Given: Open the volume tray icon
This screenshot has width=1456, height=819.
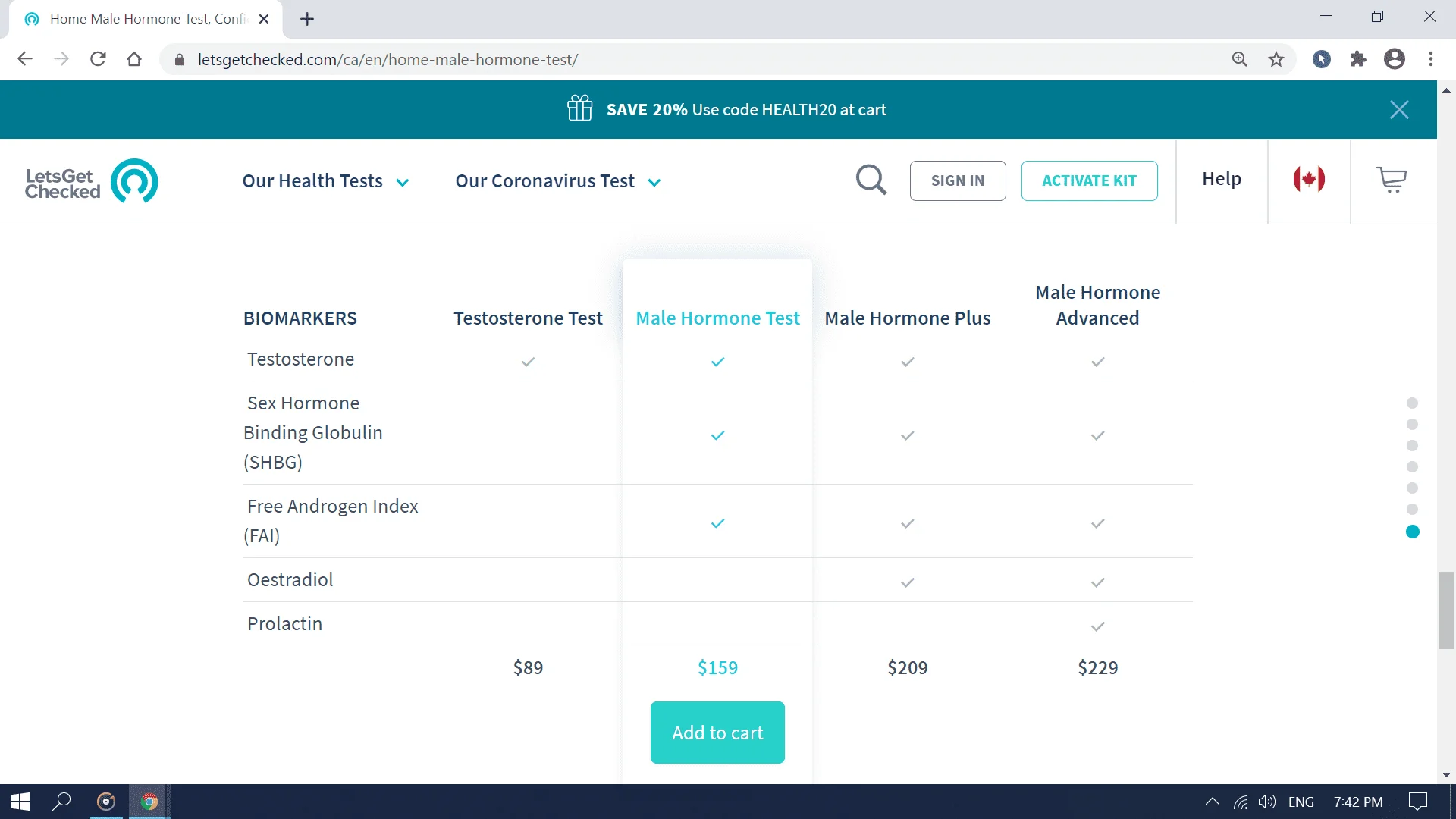Looking at the screenshot, I should pyautogui.click(x=1267, y=802).
